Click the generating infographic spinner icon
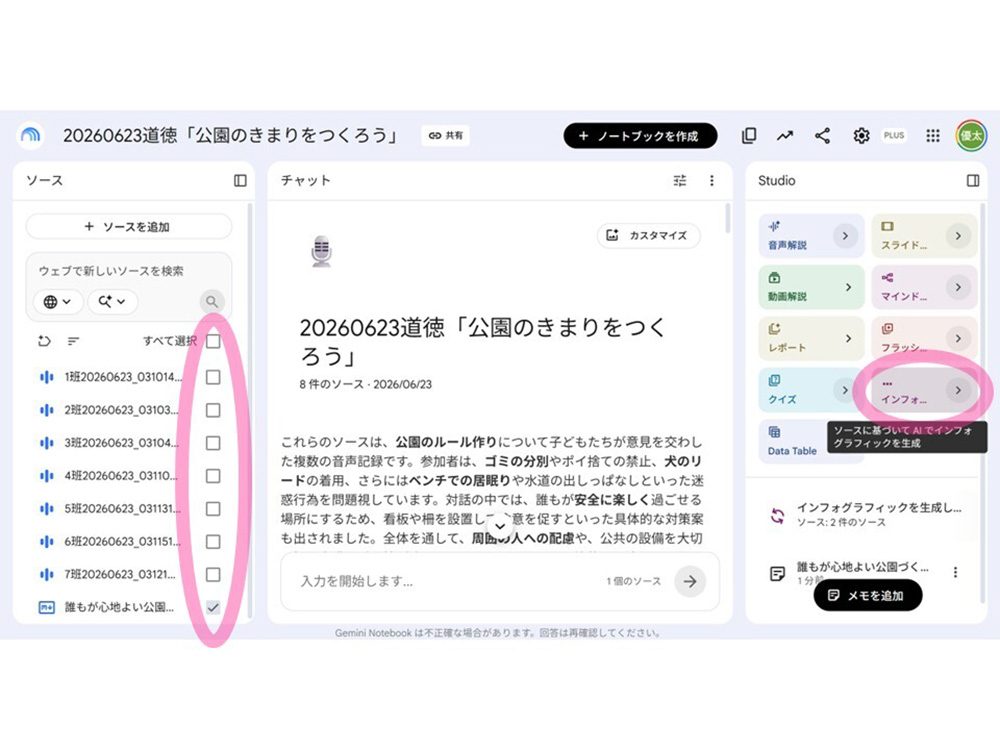The image size is (1000, 750). (x=777, y=515)
